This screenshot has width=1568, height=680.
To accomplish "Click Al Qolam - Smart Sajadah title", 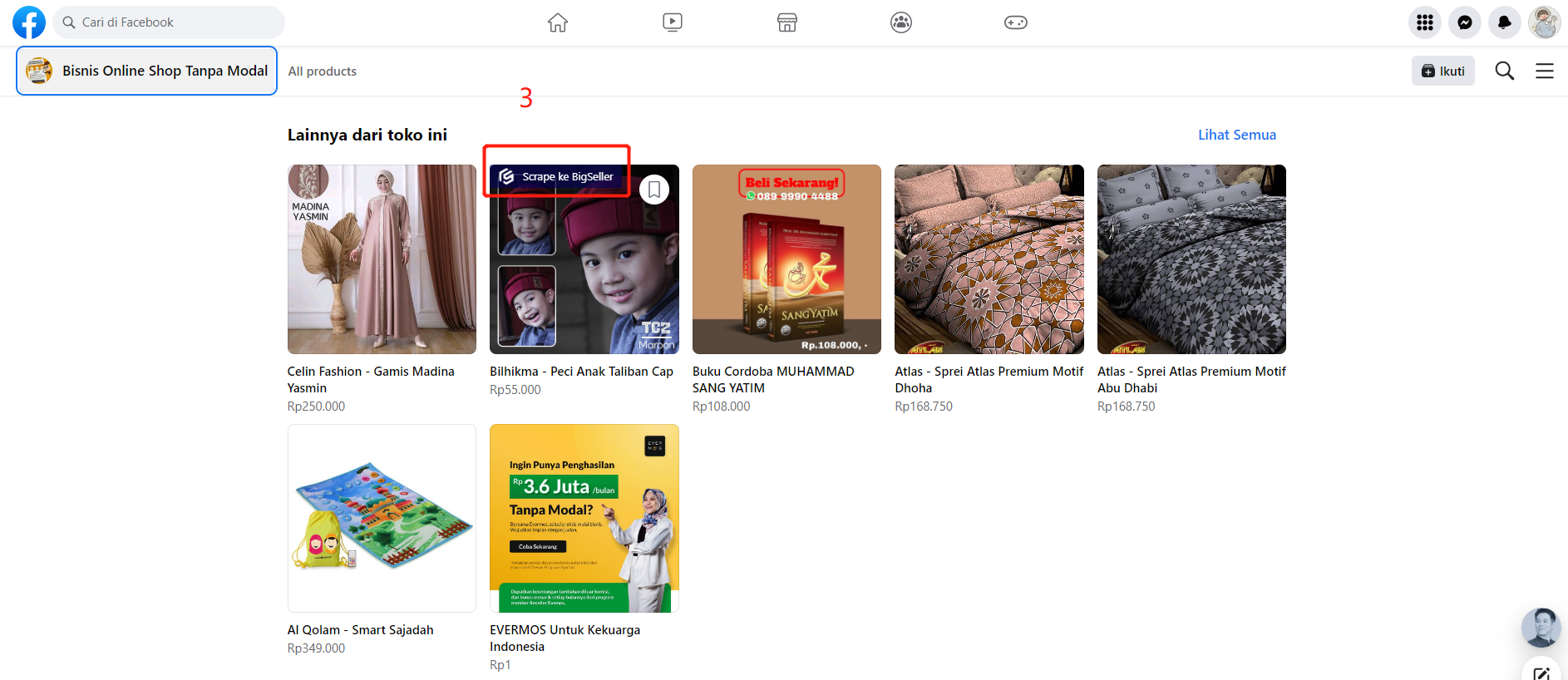I will tap(360, 630).
